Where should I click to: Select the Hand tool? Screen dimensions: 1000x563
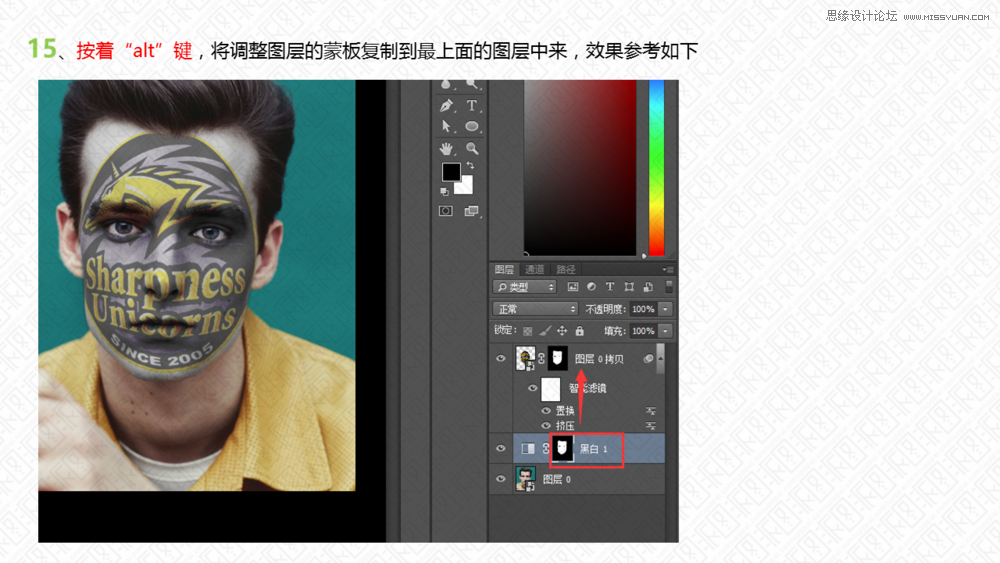[x=446, y=149]
